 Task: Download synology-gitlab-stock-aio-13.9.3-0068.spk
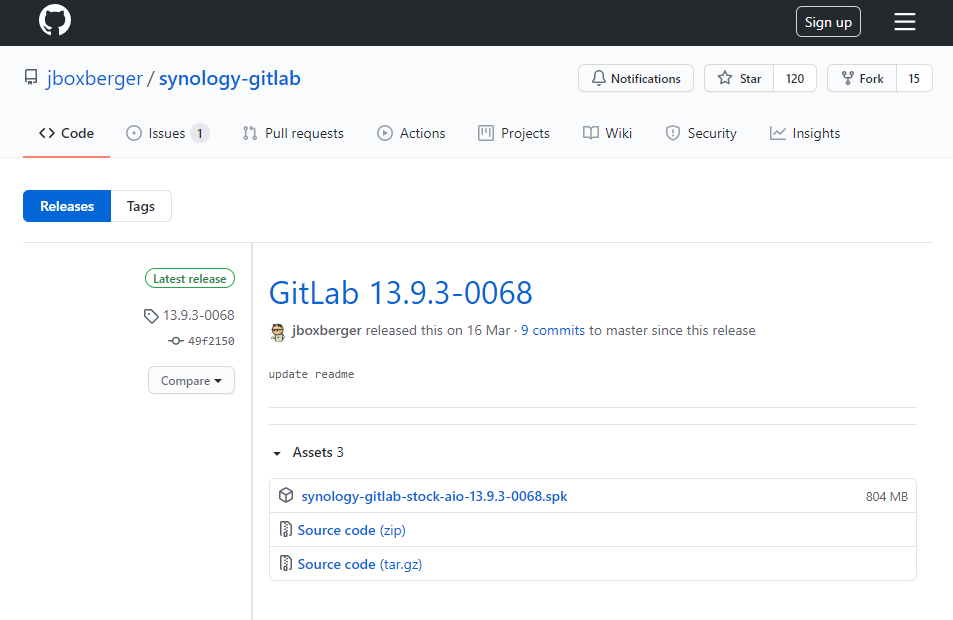click(434, 496)
